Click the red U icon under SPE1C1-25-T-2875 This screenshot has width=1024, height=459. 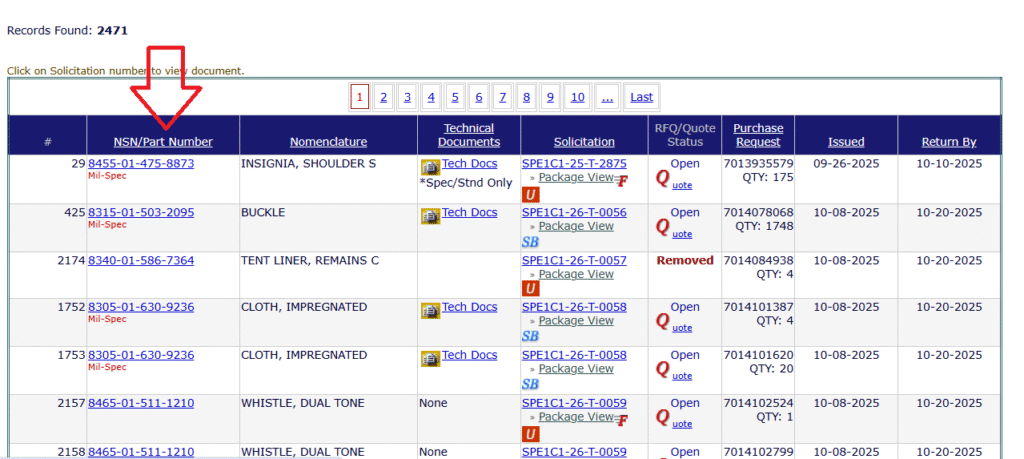coord(531,194)
